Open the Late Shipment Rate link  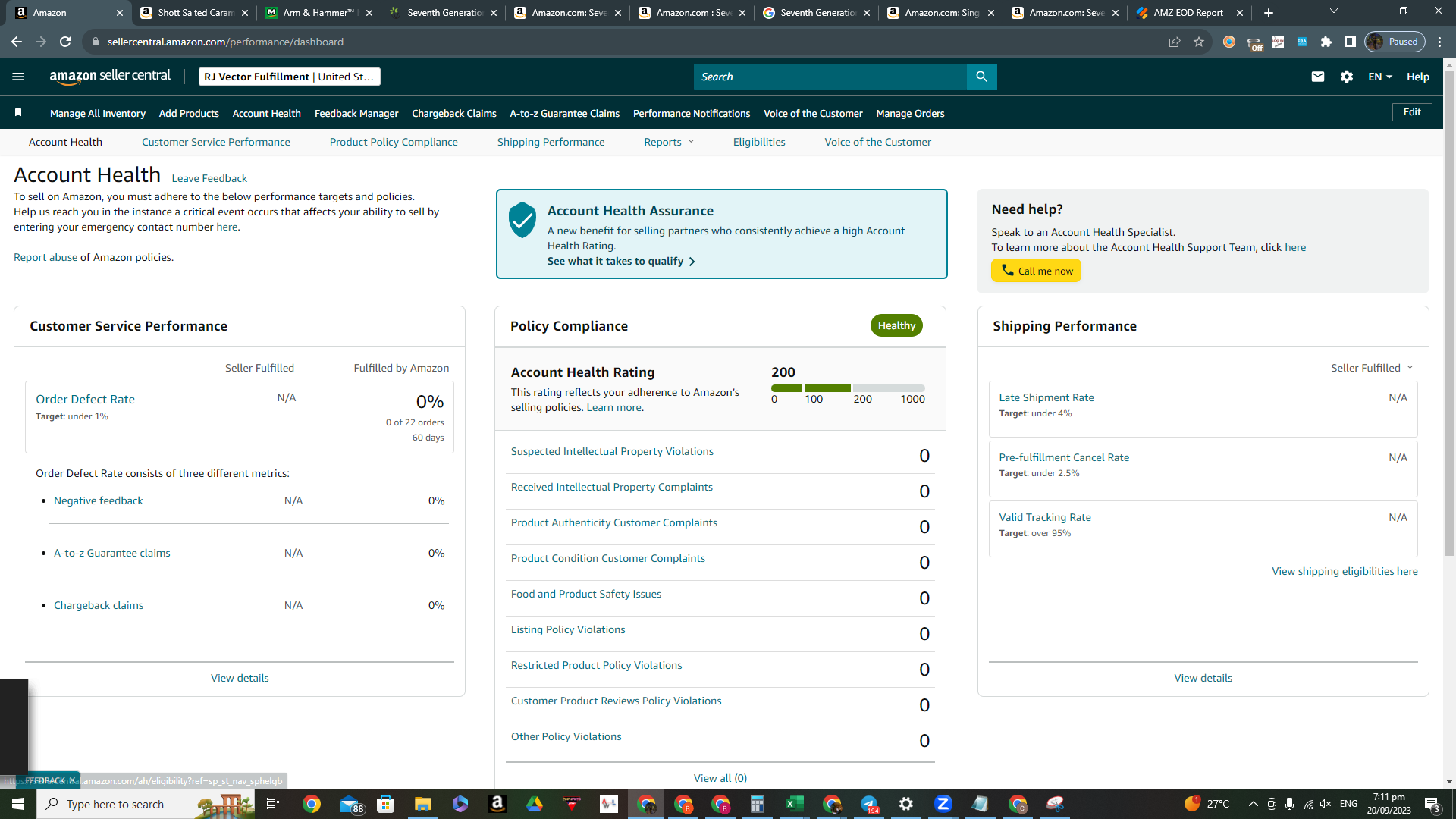pos(1046,397)
